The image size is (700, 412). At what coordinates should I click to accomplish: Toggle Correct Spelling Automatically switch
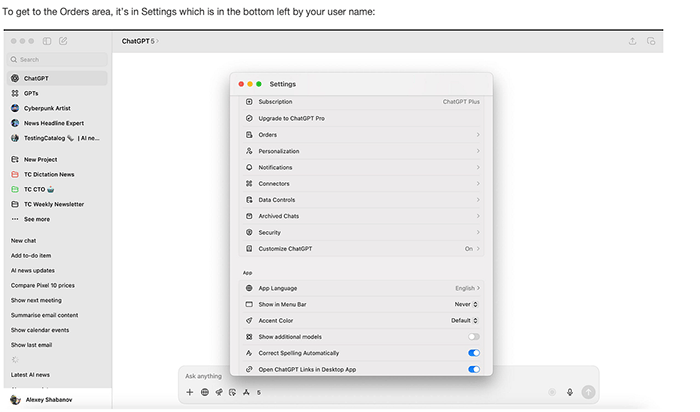tap(474, 353)
